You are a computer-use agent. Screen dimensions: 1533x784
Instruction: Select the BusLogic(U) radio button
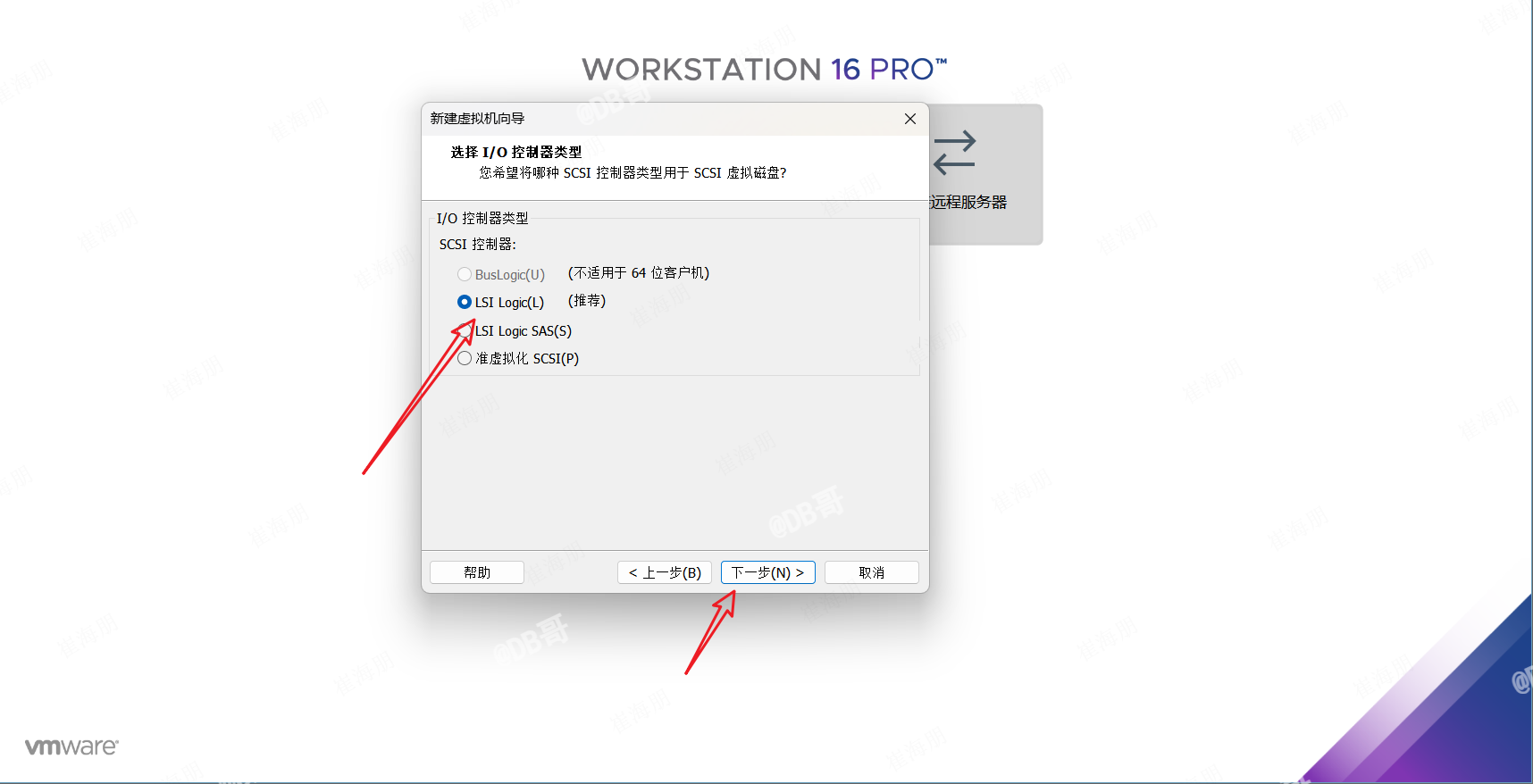465,274
